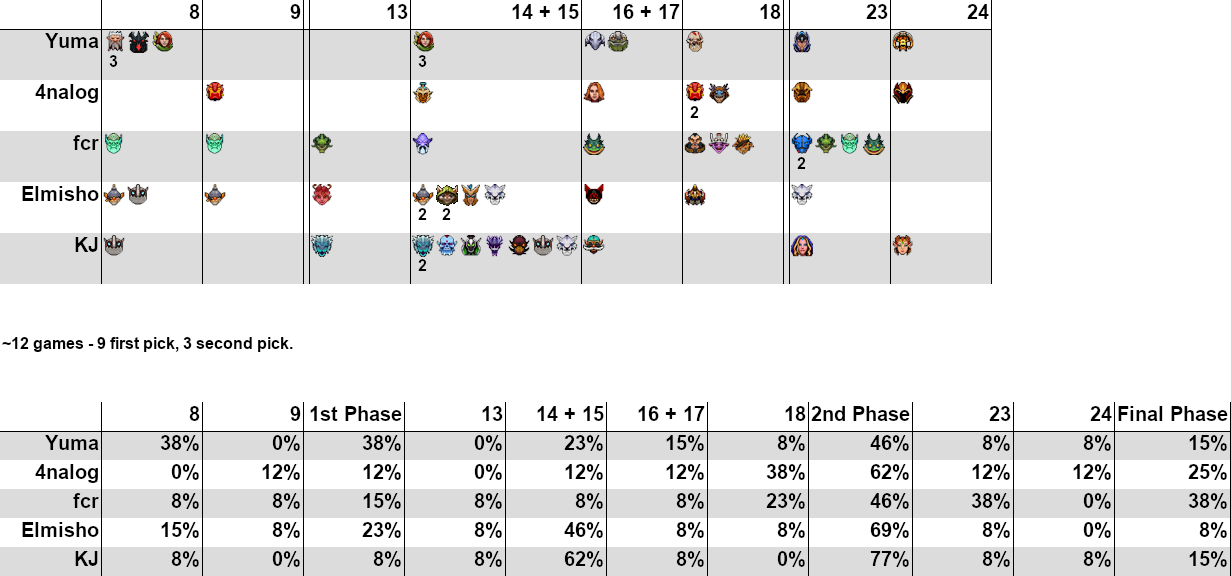Click 4nalog's red-haired hero icon in 16 + 17
The height and width of the screenshot is (576, 1231).
(594, 93)
